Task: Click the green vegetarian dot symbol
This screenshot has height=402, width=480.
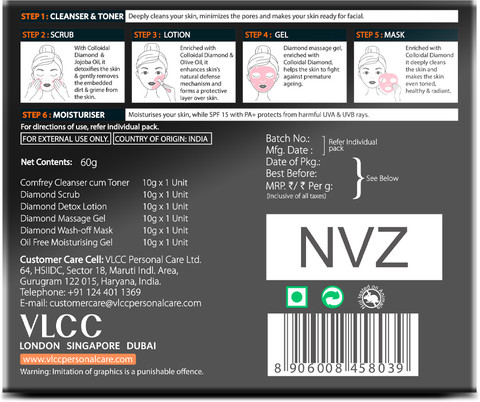Action: (297, 297)
